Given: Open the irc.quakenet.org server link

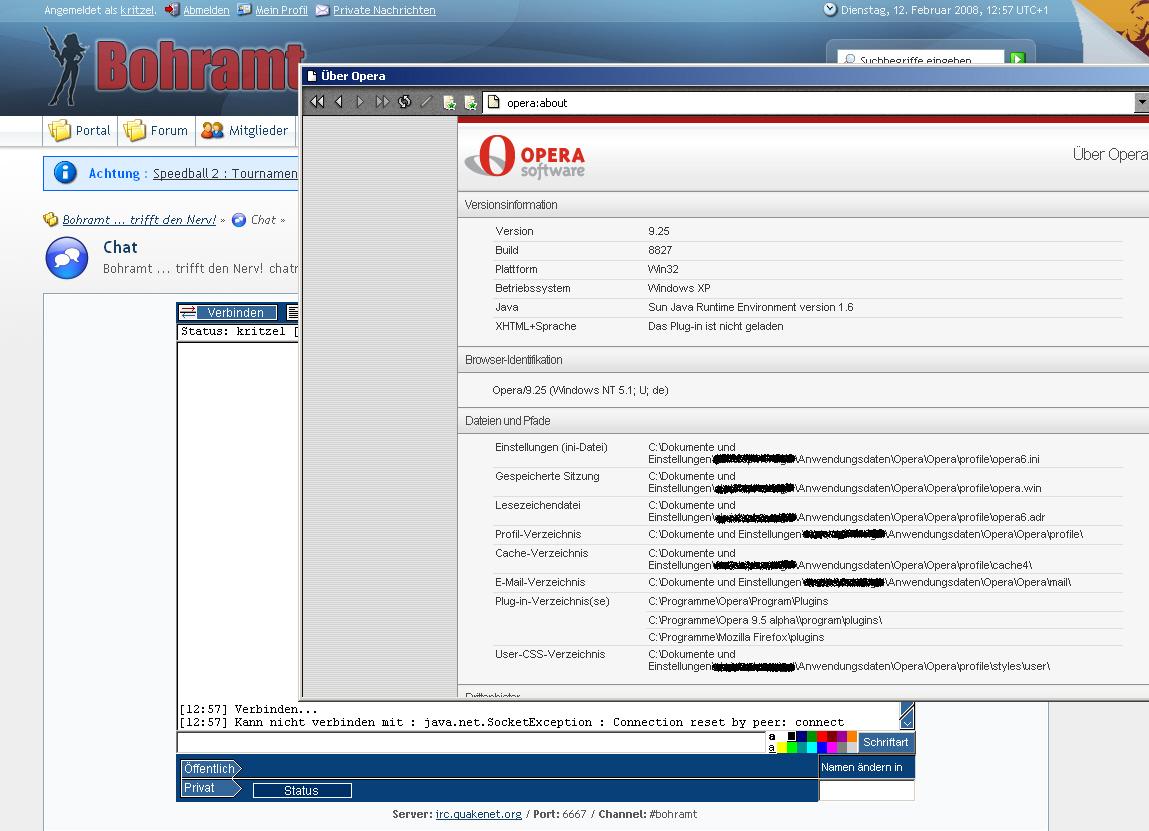Looking at the screenshot, I should coord(478,814).
